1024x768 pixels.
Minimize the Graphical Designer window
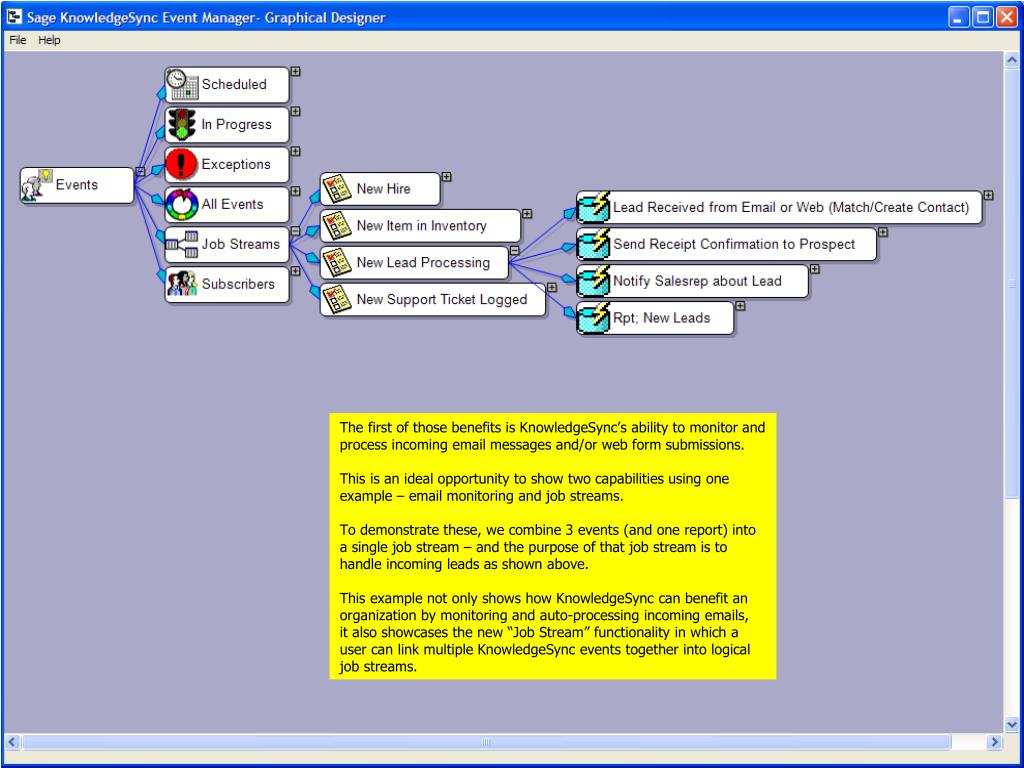959,17
